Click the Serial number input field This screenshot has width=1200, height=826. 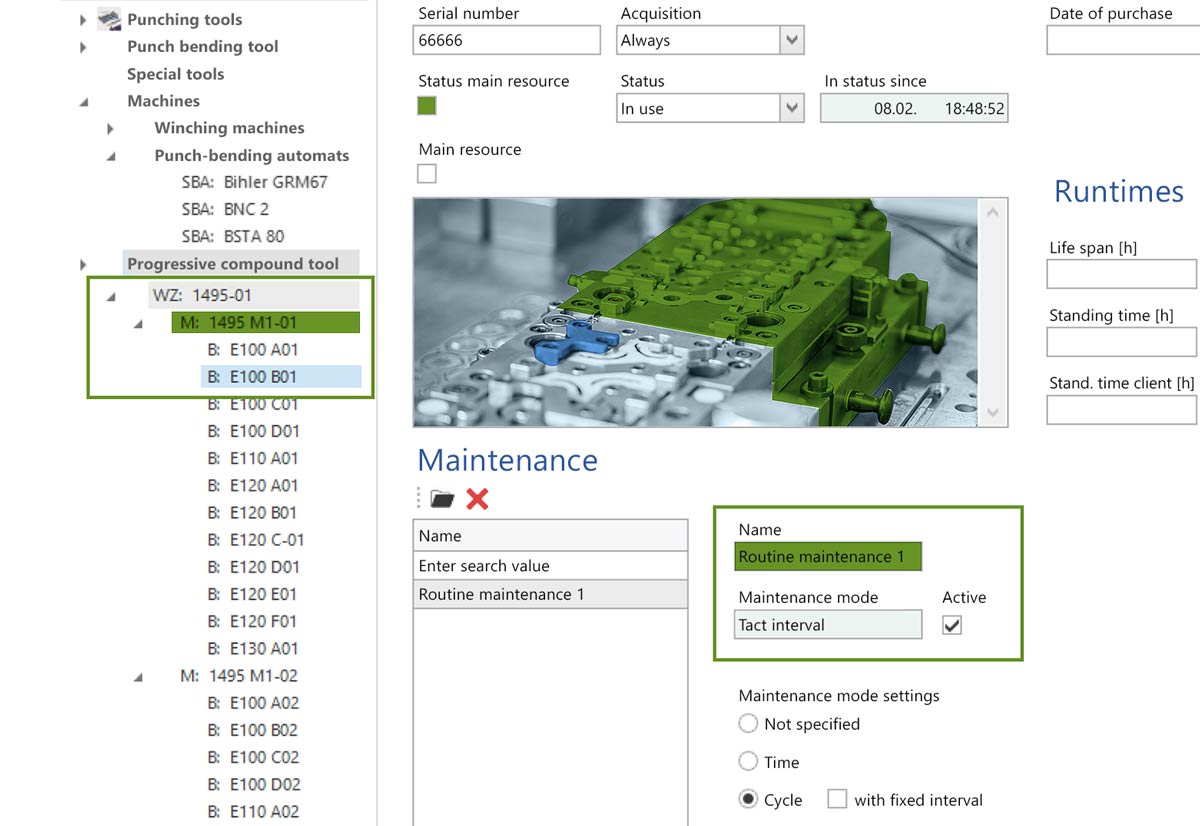pos(506,41)
